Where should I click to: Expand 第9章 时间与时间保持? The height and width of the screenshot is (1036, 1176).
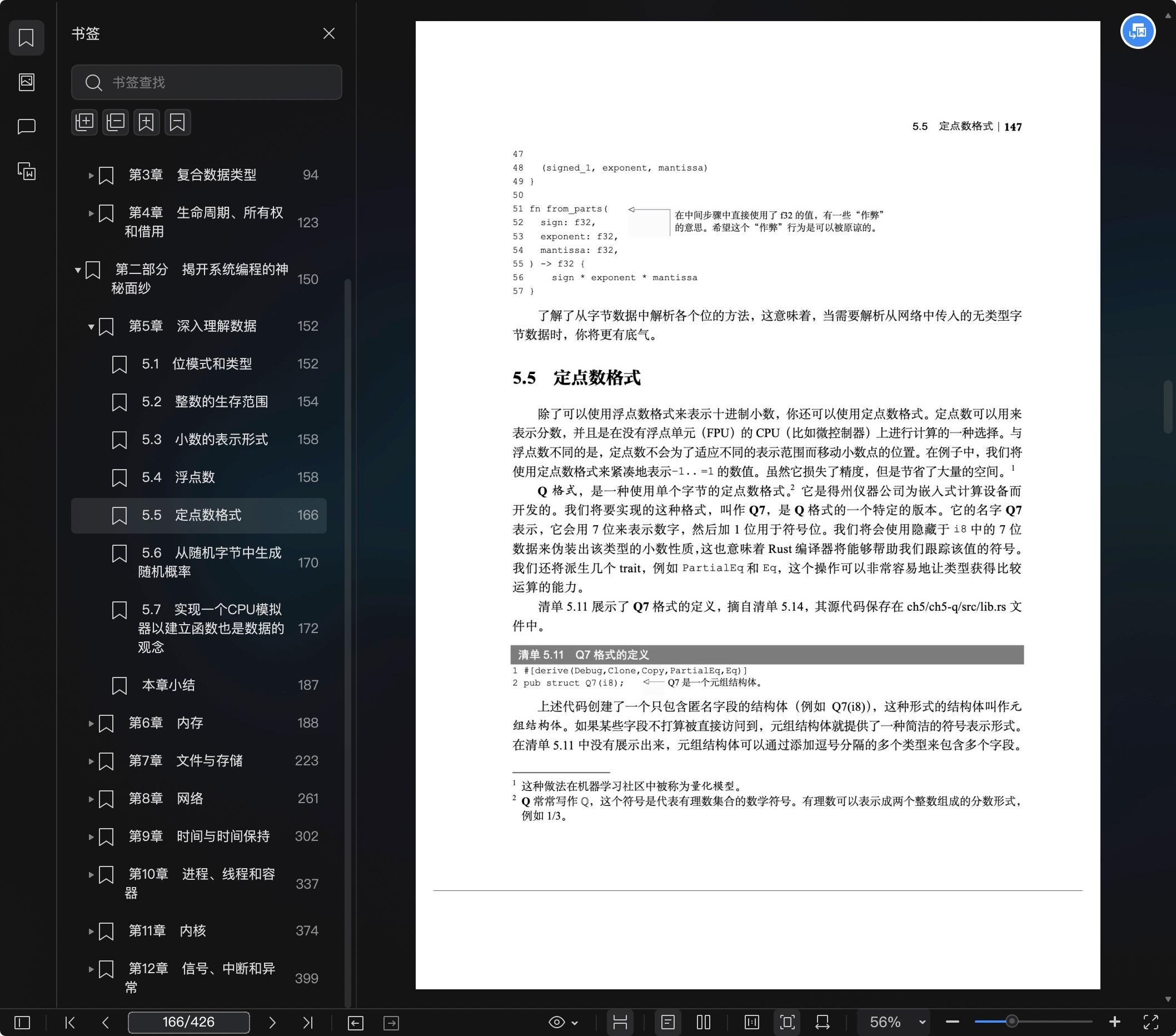[91, 837]
